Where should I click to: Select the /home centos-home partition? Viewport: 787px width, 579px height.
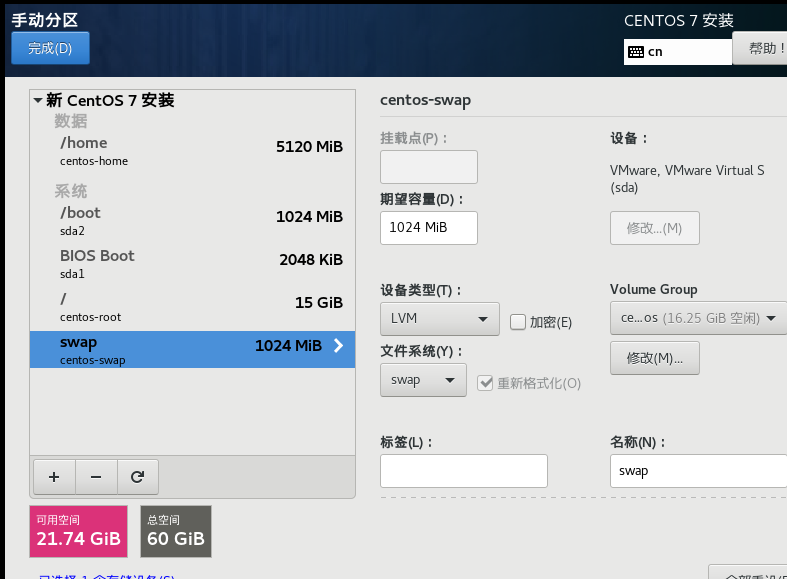pyautogui.click(x=192, y=151)
